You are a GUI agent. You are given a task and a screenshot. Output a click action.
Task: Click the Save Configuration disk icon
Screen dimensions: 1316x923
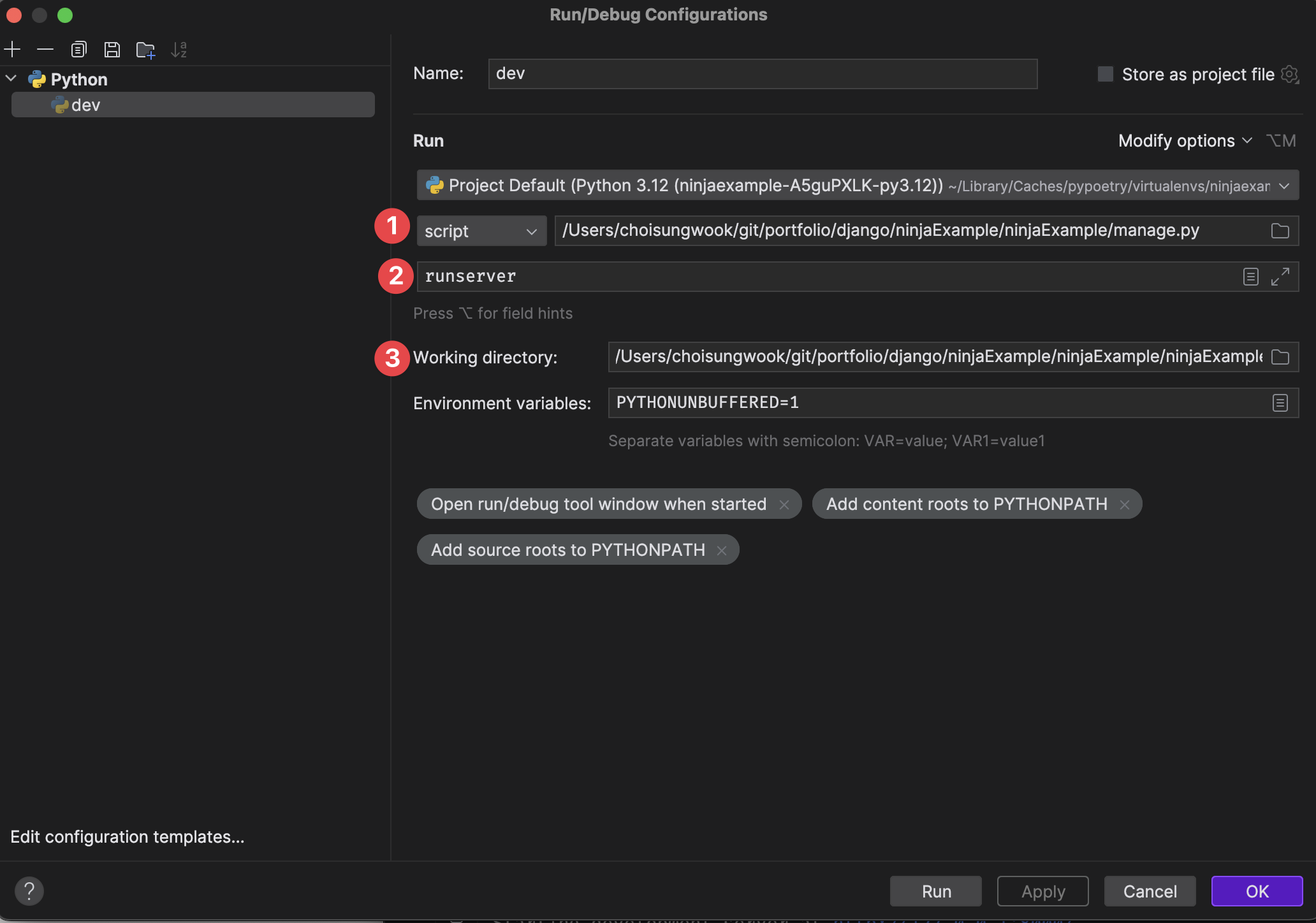click(112, 49)
